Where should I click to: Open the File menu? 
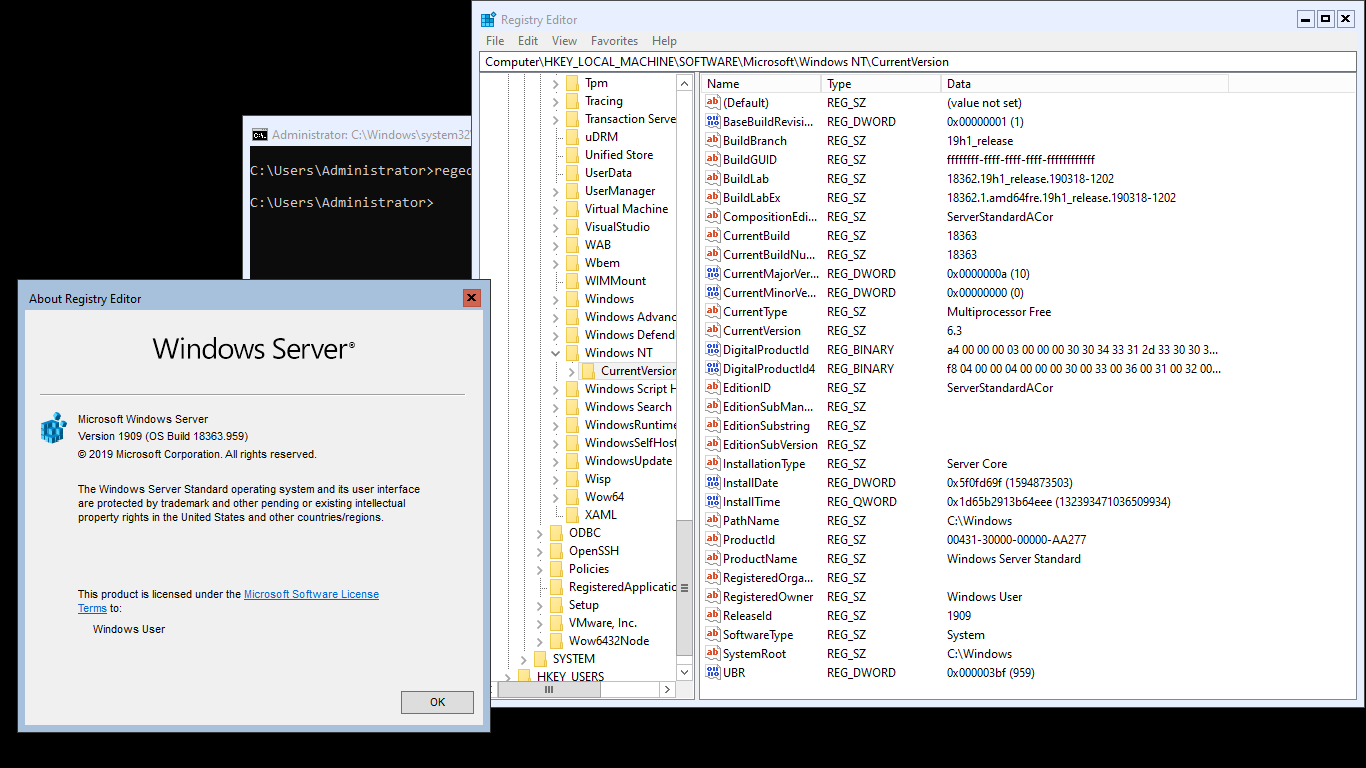(495, 41)
